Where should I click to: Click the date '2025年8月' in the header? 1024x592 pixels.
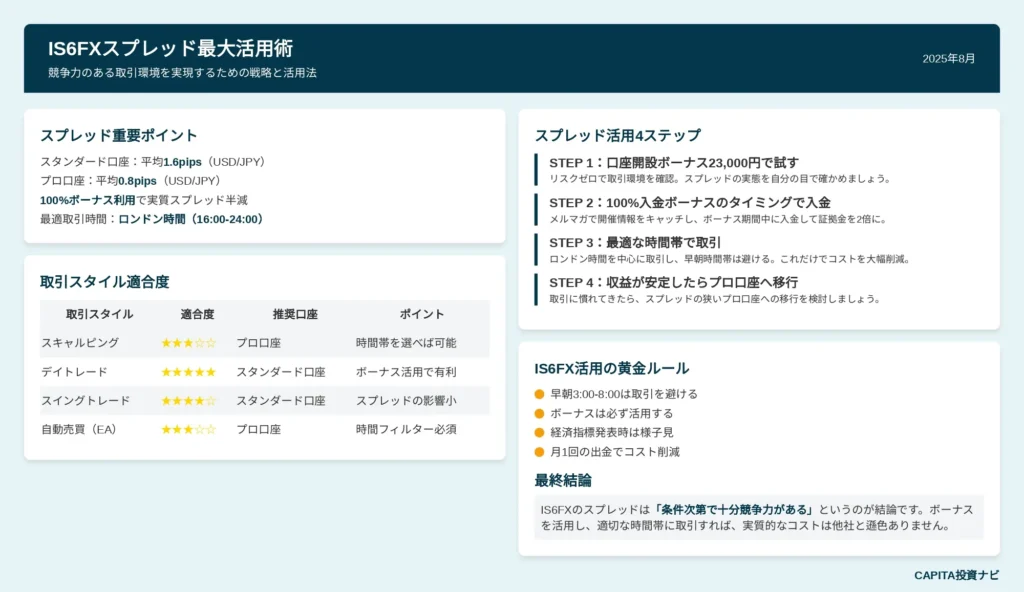[x=948, y=59]
